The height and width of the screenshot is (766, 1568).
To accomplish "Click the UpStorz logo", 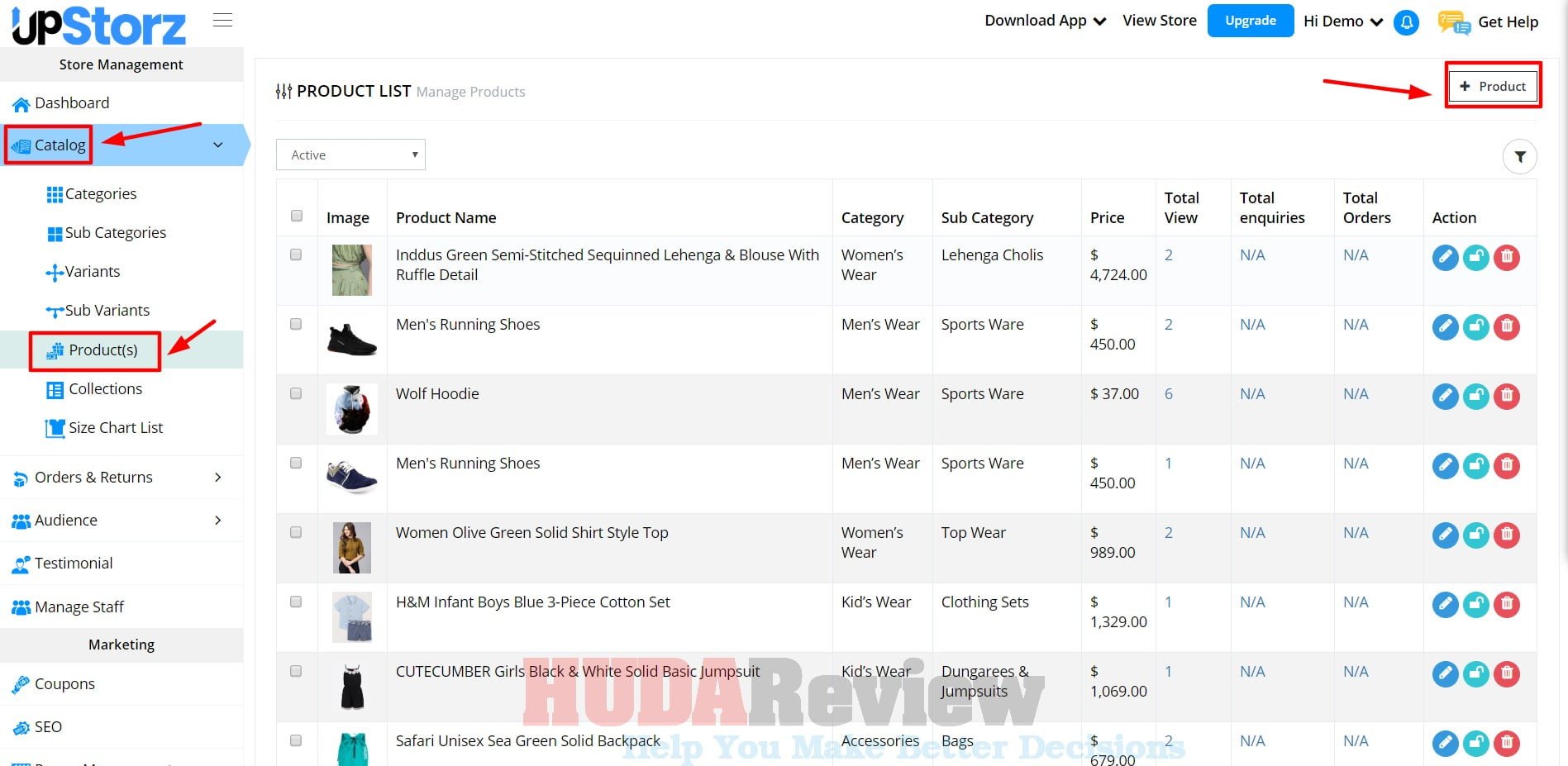I will point(99,26).
